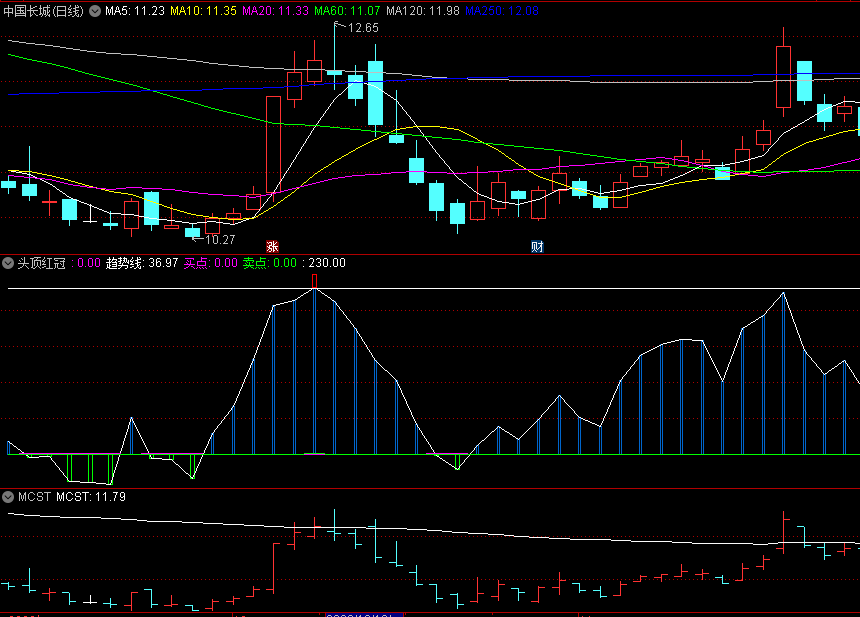This screenshot has width=860, height=617.
Task: Expand the main chart indicator dropdown arrow
Action: tap(95, 11)
